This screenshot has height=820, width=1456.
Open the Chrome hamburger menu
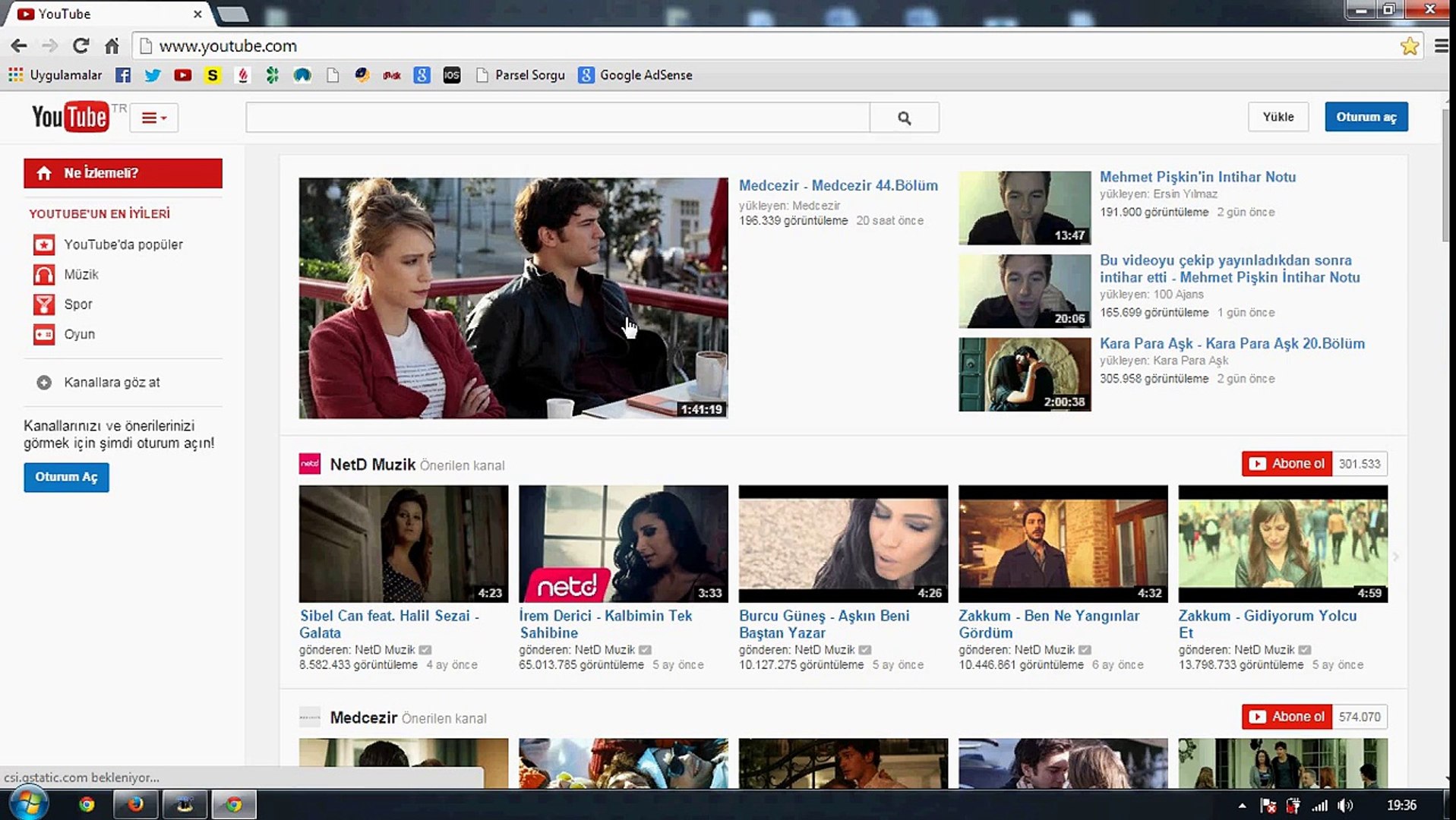pyautogui.click(x=1441, y=46)
